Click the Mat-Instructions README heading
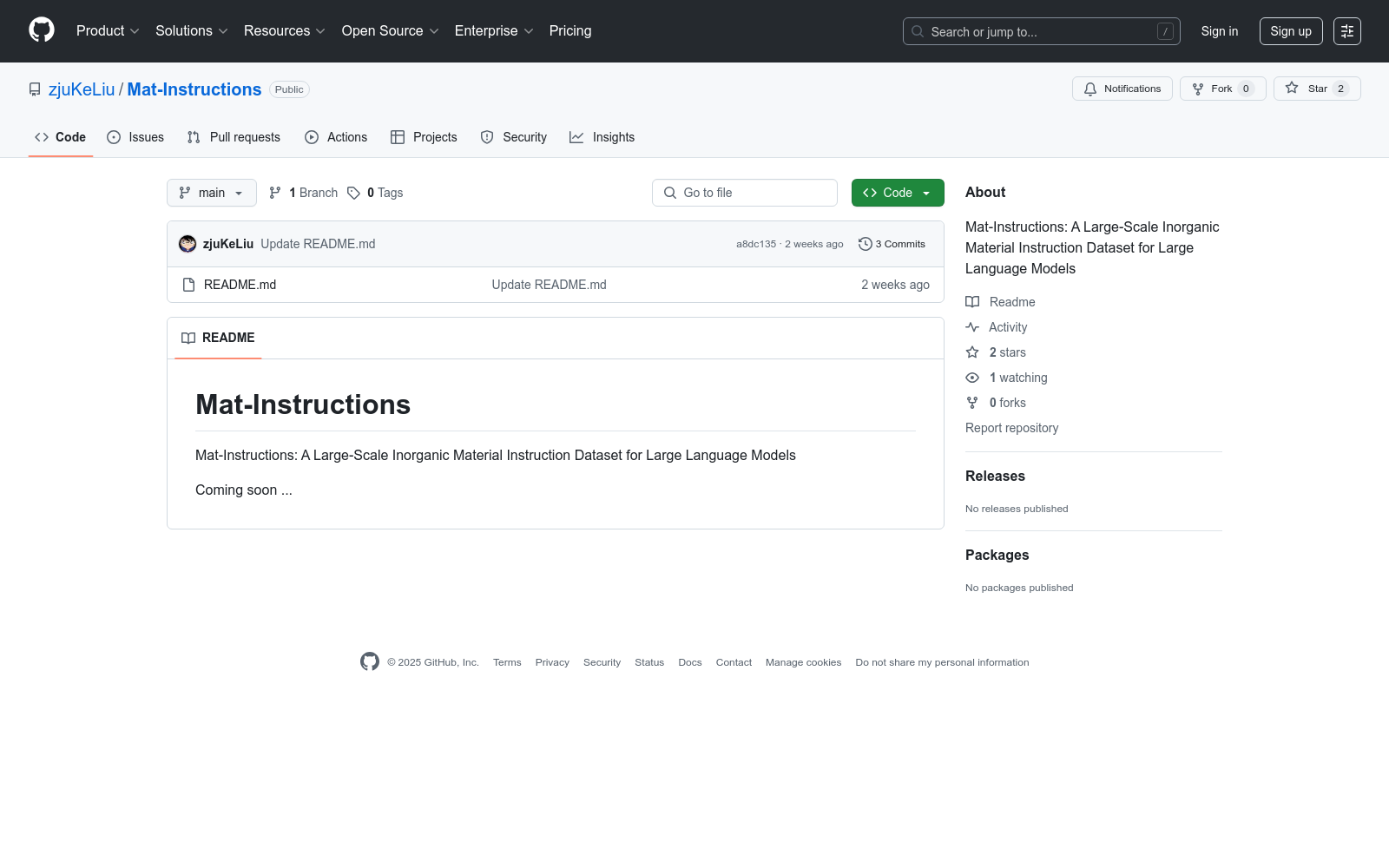1389x868 pixels. [303, 404]
